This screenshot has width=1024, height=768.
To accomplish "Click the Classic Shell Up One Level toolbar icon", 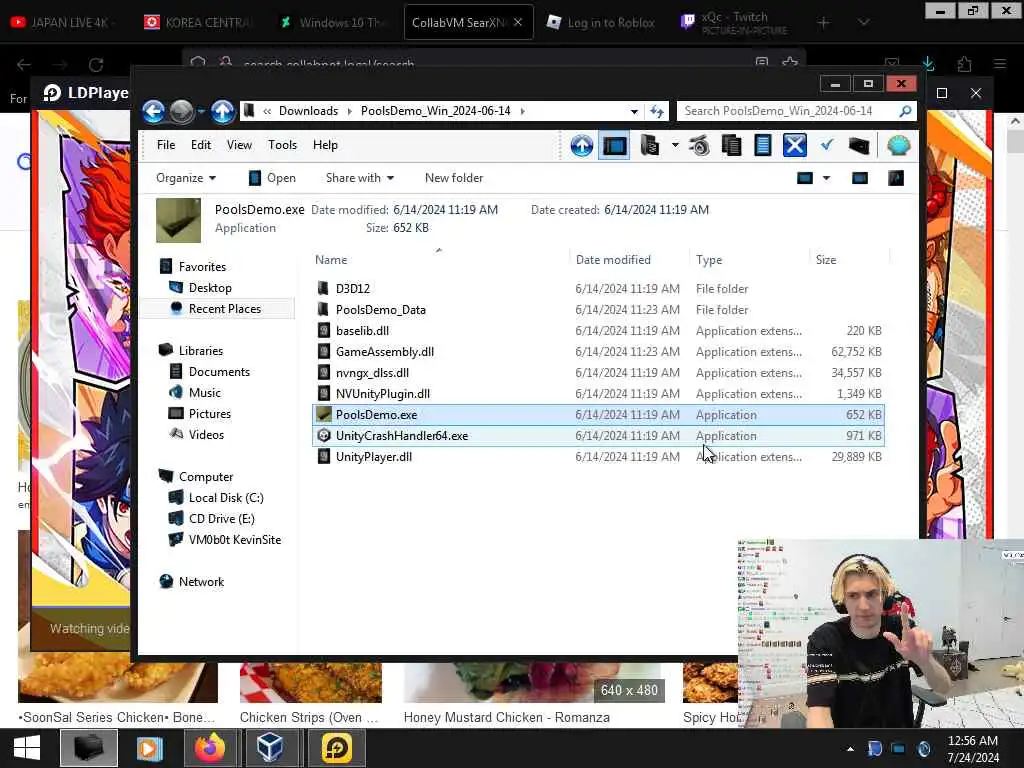I will point(581,146).
